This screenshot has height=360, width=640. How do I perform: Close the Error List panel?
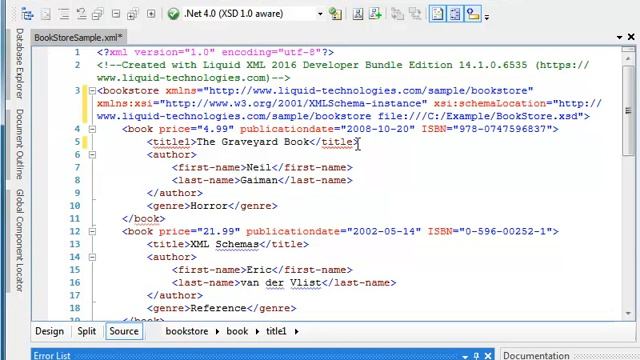click(488, 356)
